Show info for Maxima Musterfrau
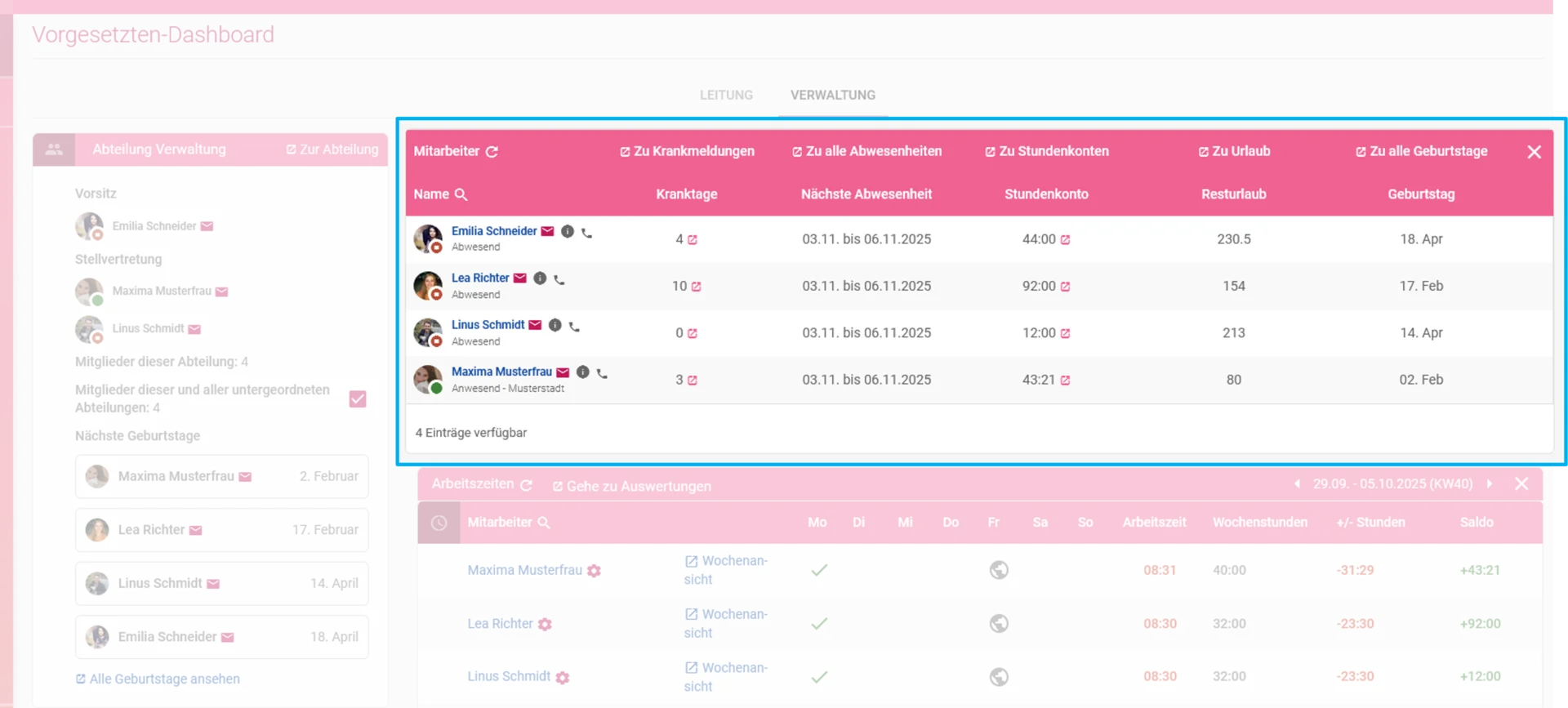 [x=583, y=372]
